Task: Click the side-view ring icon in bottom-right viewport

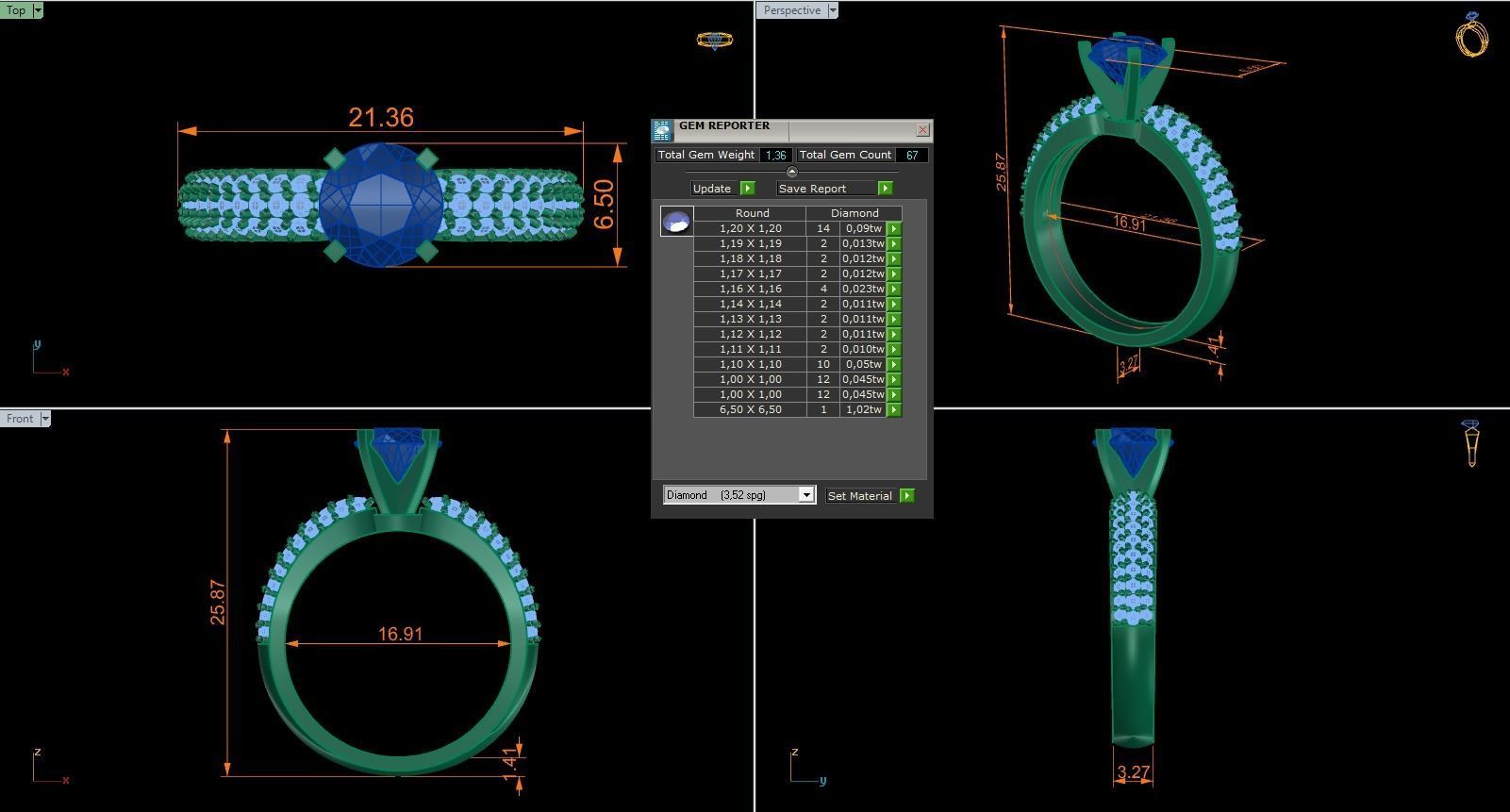Action: click(1471, 443)
